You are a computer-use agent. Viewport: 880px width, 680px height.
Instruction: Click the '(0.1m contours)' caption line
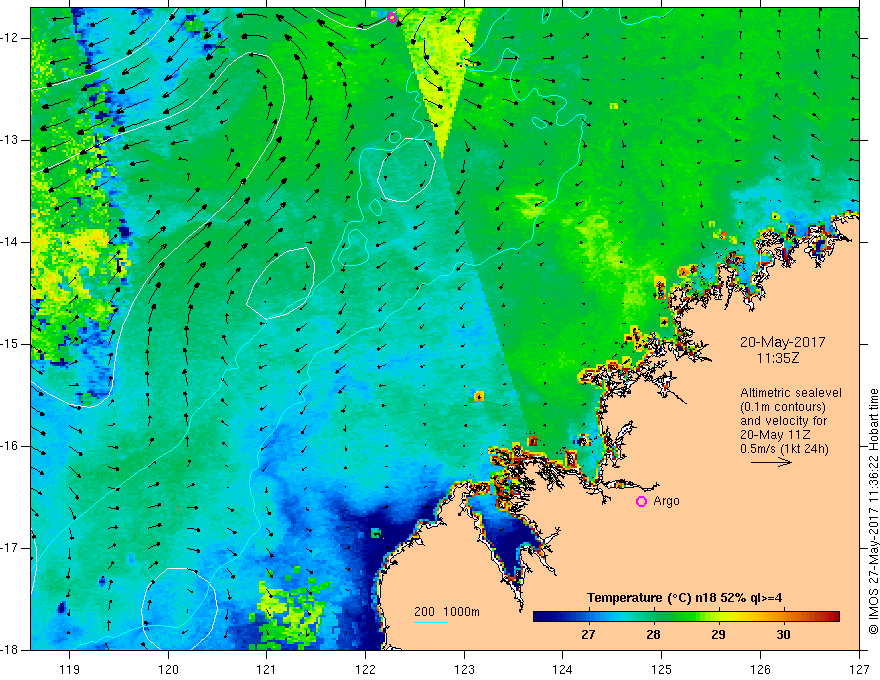(x=783, y=407)
